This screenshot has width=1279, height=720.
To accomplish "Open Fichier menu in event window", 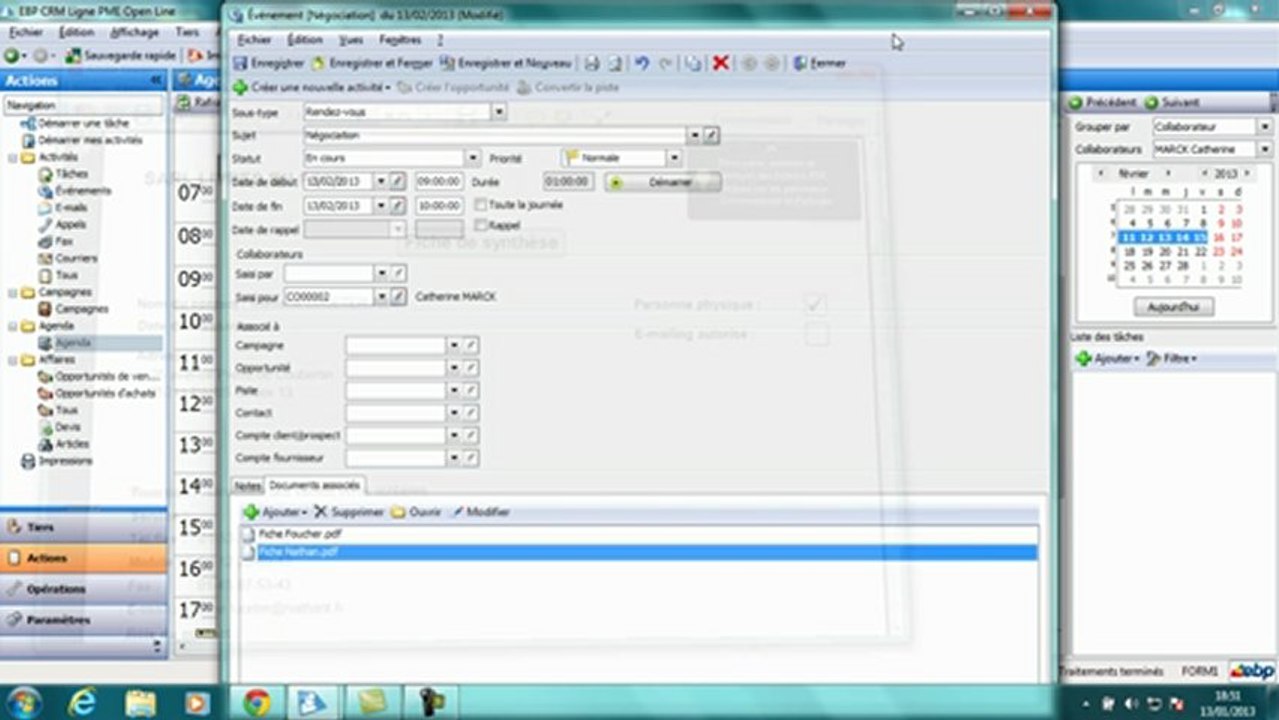I will [254, 40].
